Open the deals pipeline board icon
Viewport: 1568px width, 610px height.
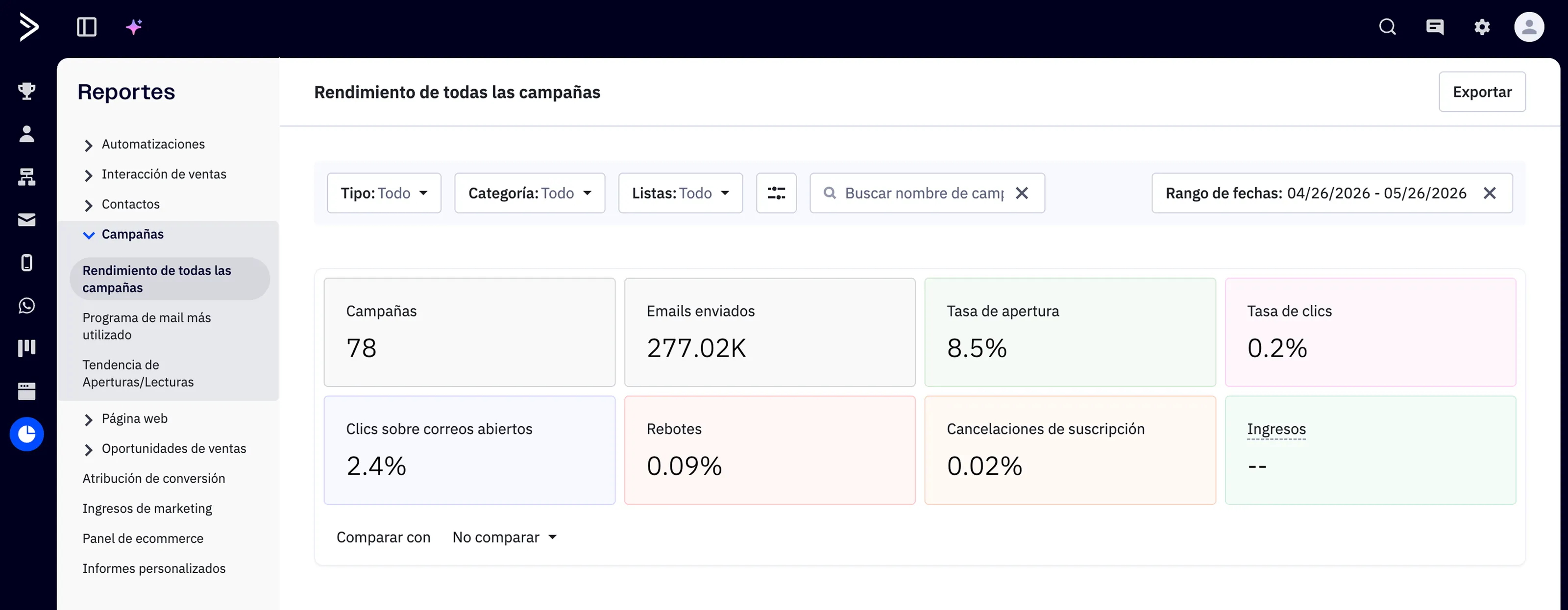click(x=27, y=348)
